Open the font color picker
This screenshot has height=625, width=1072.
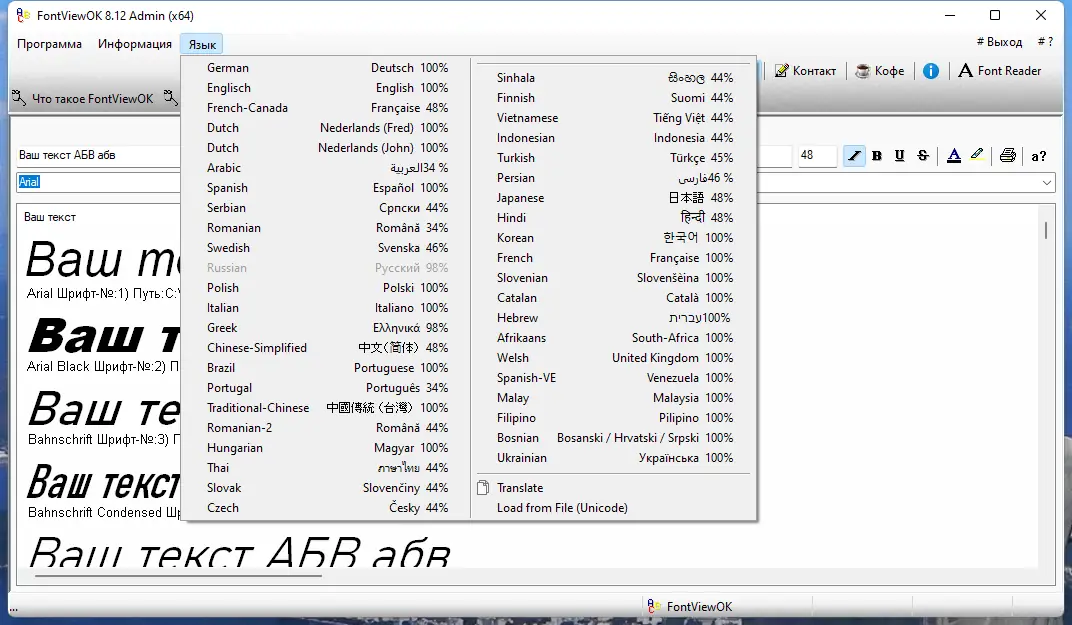click(954, 156)
